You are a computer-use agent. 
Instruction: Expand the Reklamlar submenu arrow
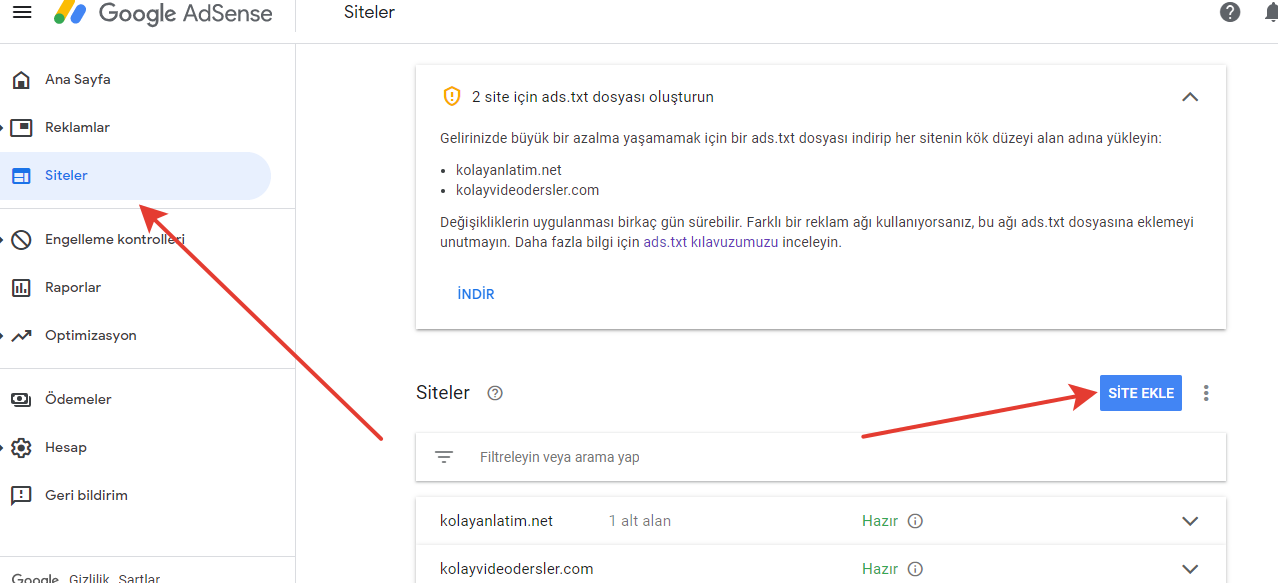point(3,127)
